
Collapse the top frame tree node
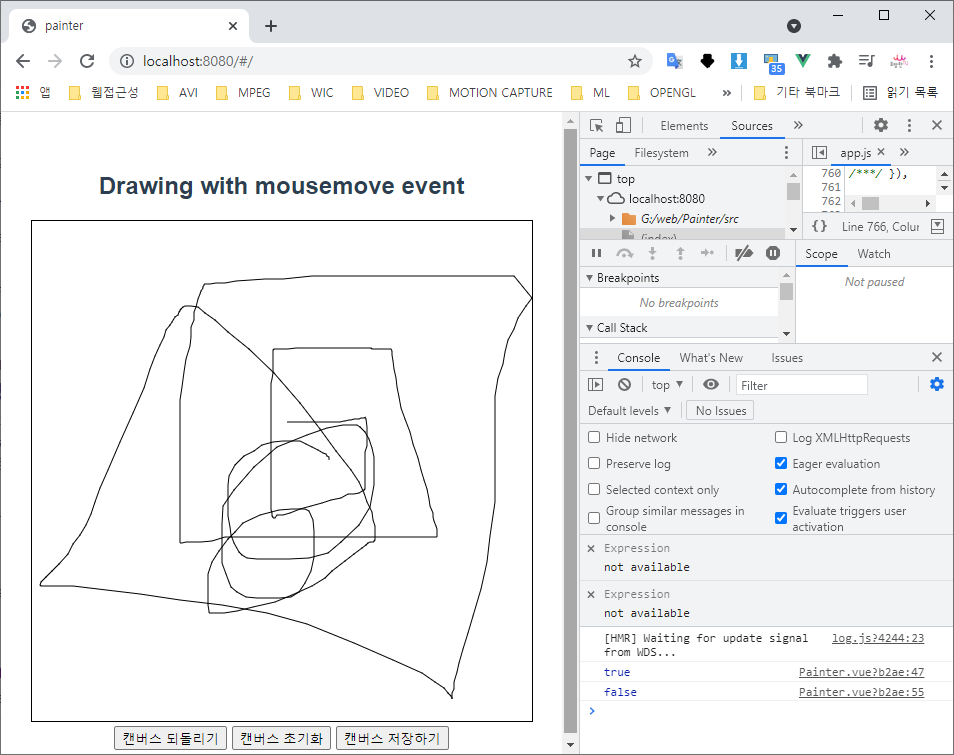pos(588,179)
